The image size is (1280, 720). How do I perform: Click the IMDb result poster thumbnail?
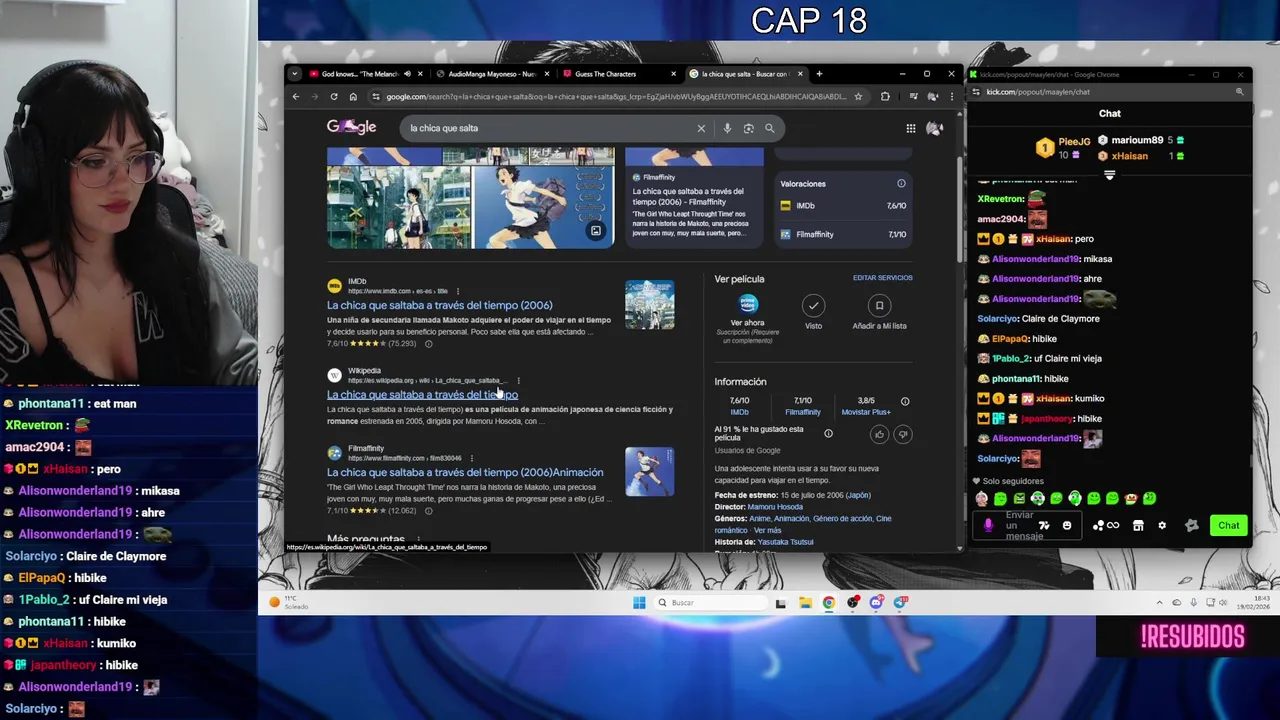tap(650, 305)
